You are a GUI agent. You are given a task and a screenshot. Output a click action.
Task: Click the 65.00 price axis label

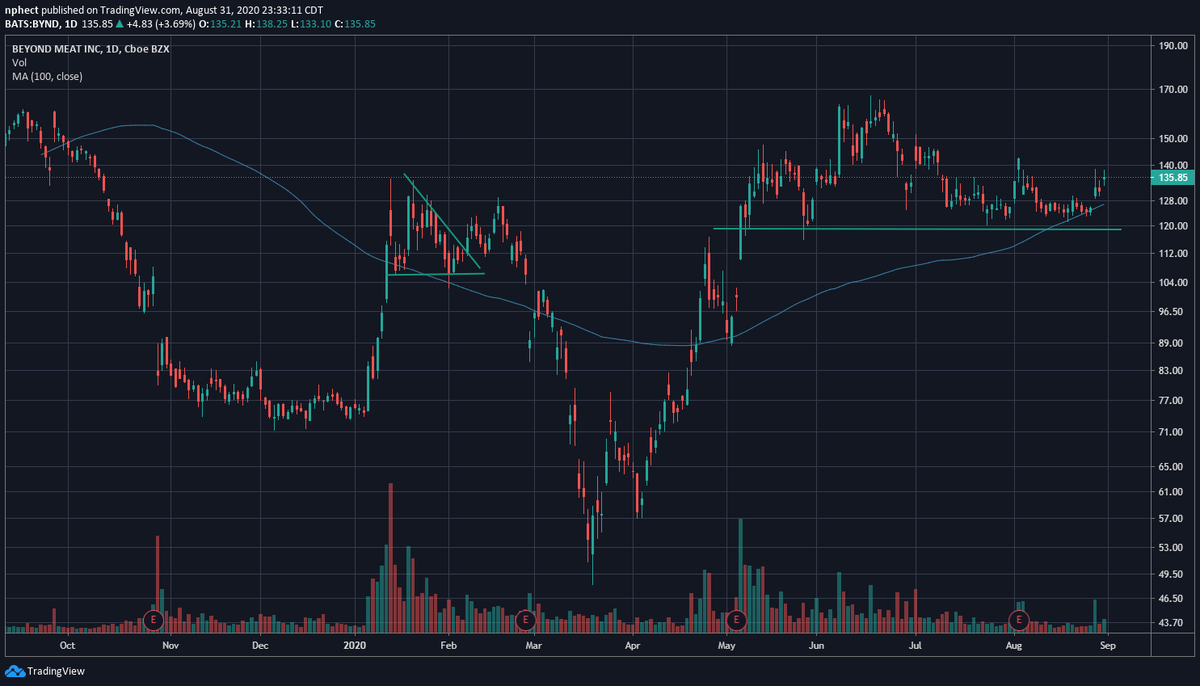[1171, 467]
